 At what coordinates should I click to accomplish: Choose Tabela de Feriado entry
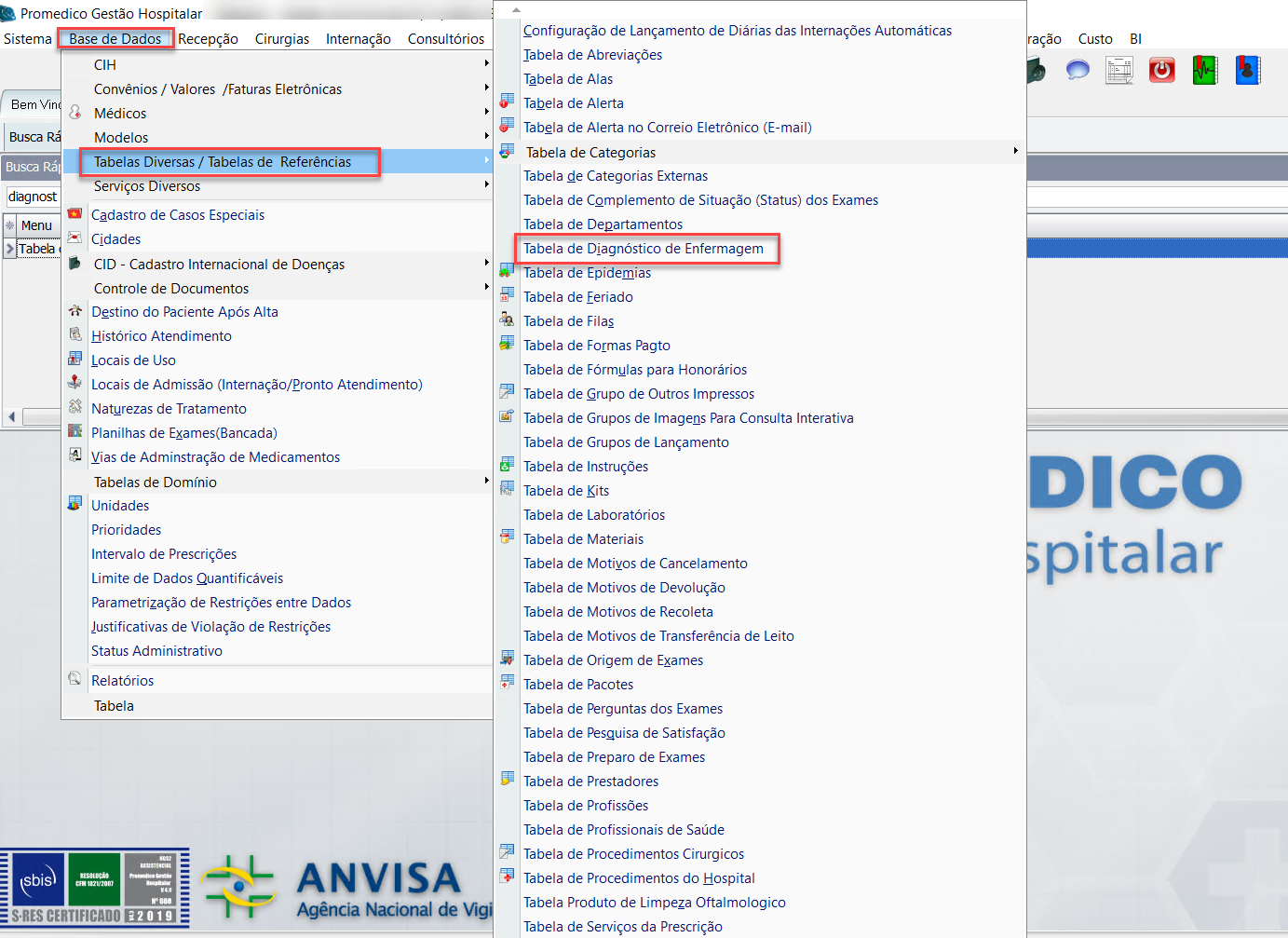(x=578, y=297)
